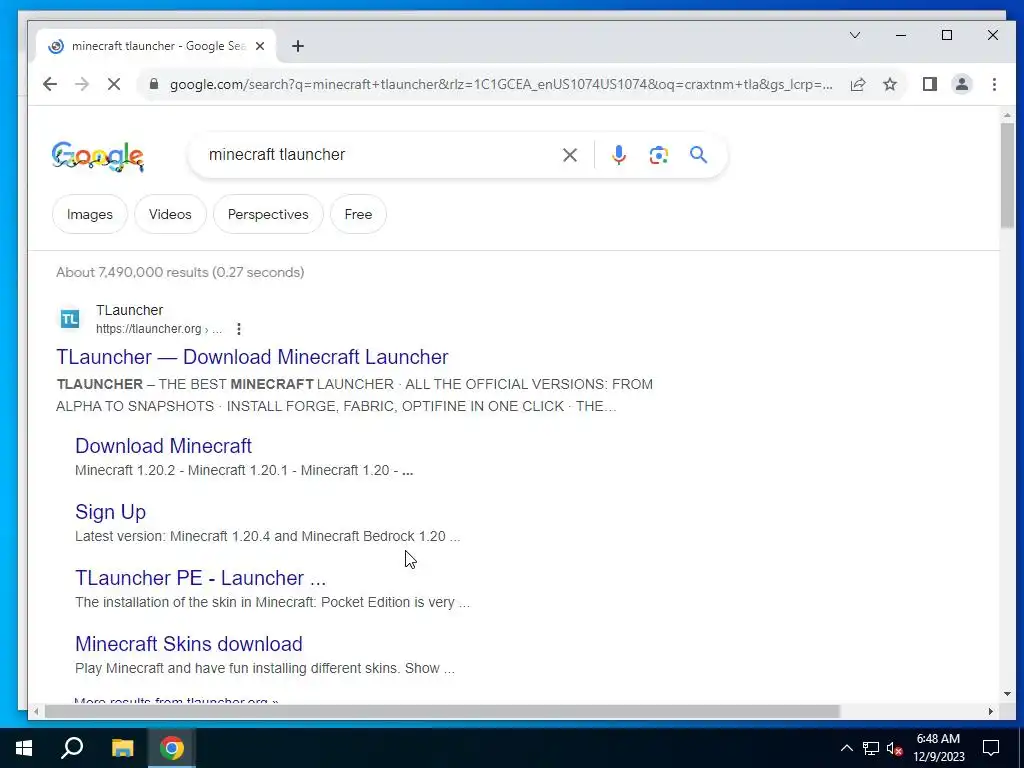Click the scroll right arrow

coord(991,711)
